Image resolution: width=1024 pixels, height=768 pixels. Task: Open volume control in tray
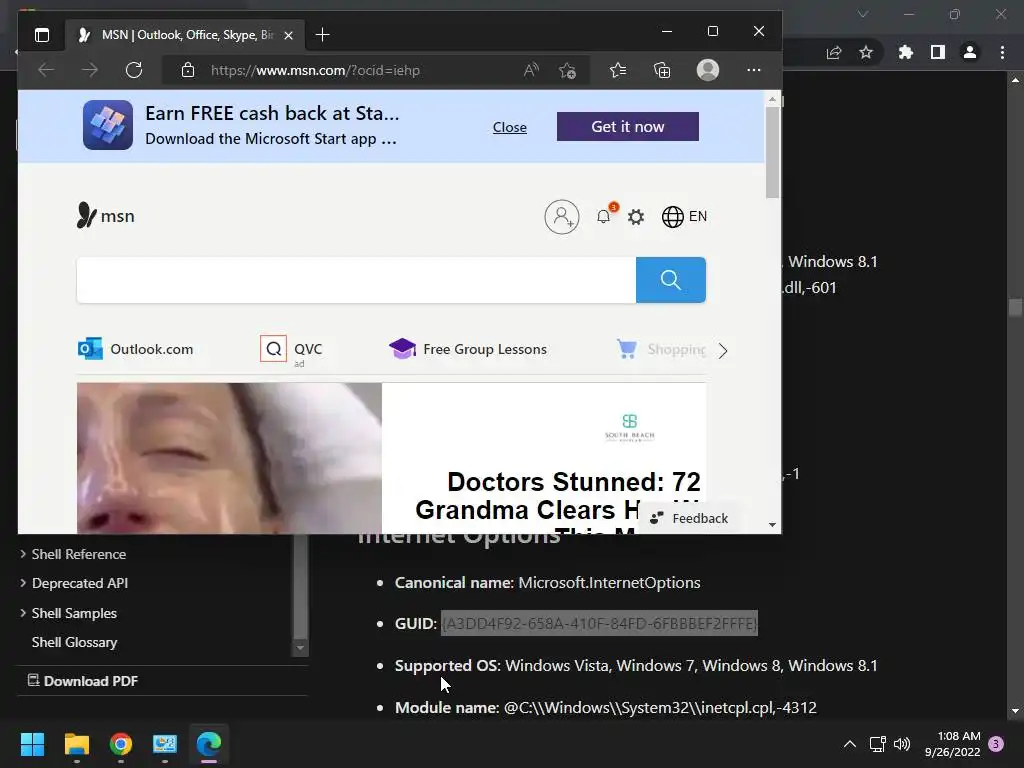point(902,744)
